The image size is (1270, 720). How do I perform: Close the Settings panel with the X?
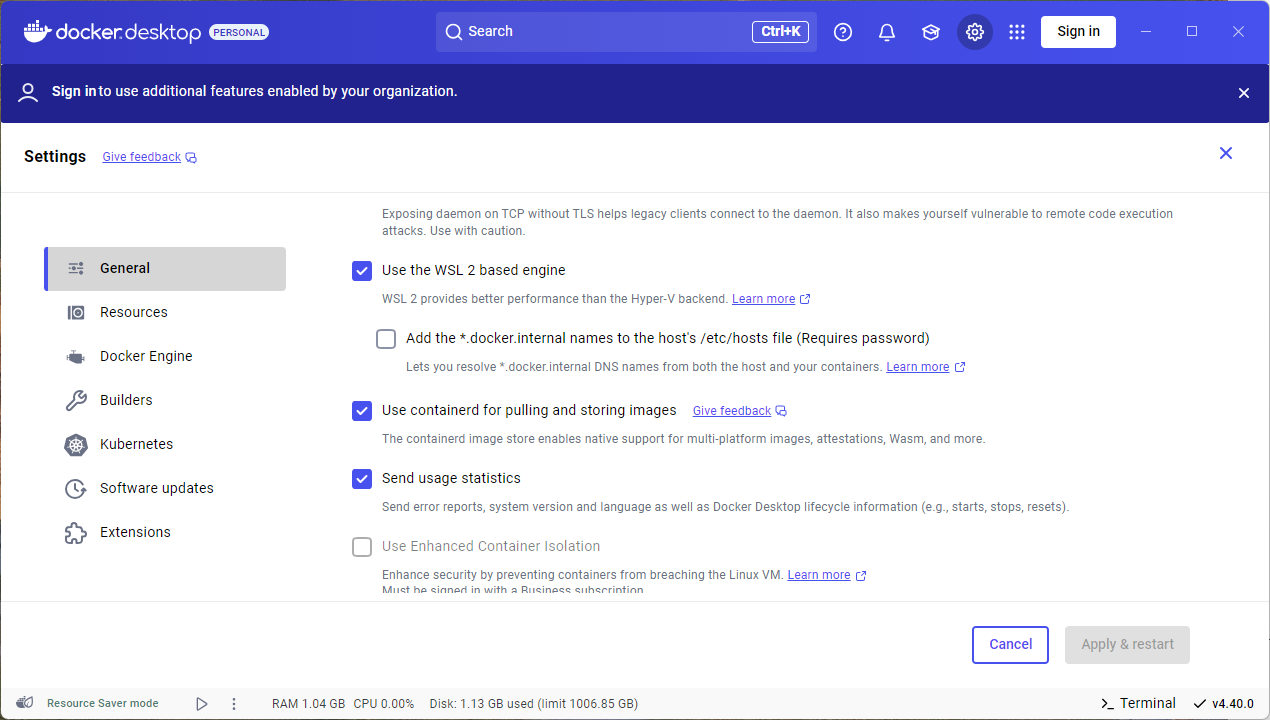[1226, 153]
